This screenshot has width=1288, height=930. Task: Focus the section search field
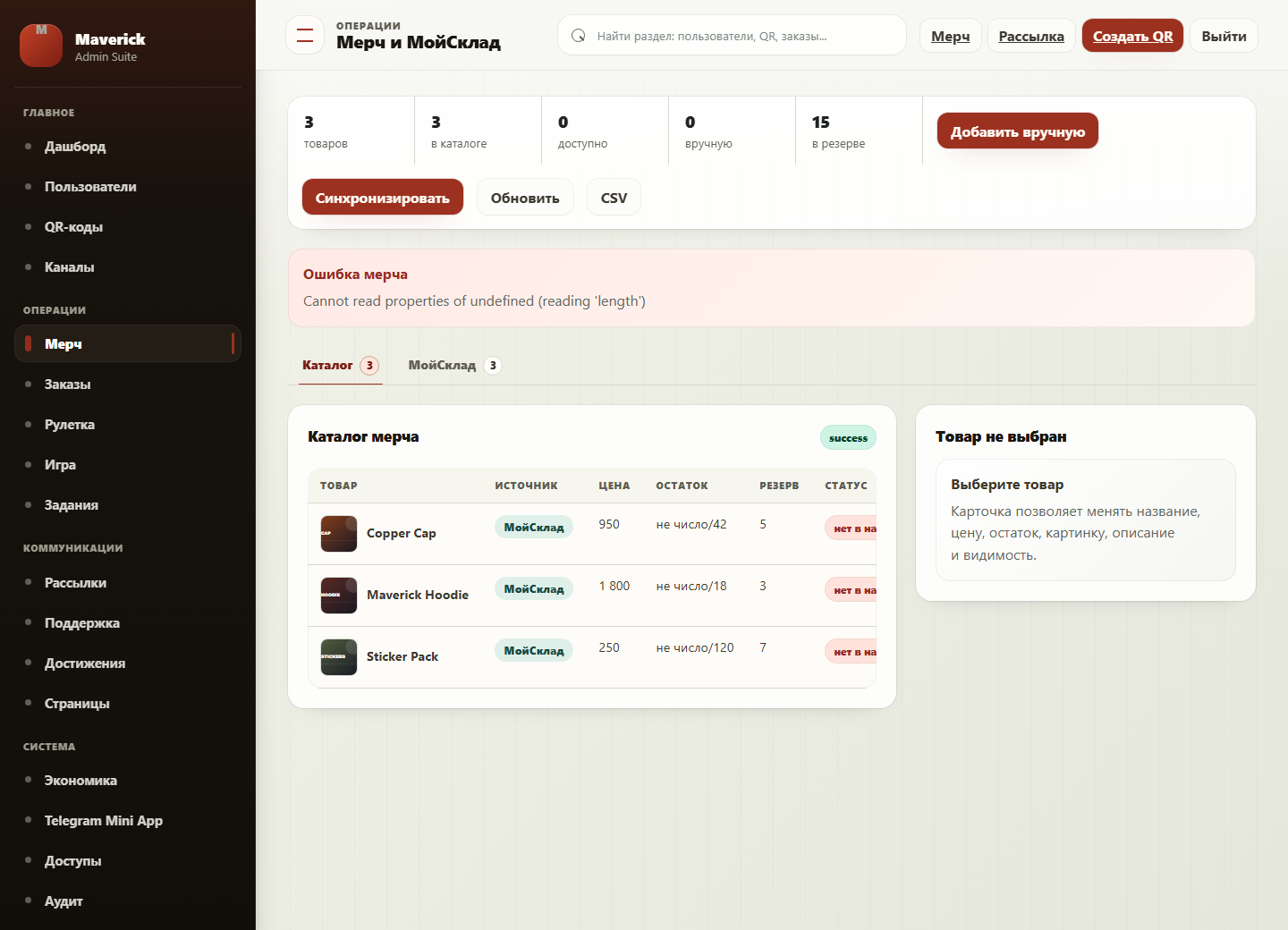tap(732, 36)
